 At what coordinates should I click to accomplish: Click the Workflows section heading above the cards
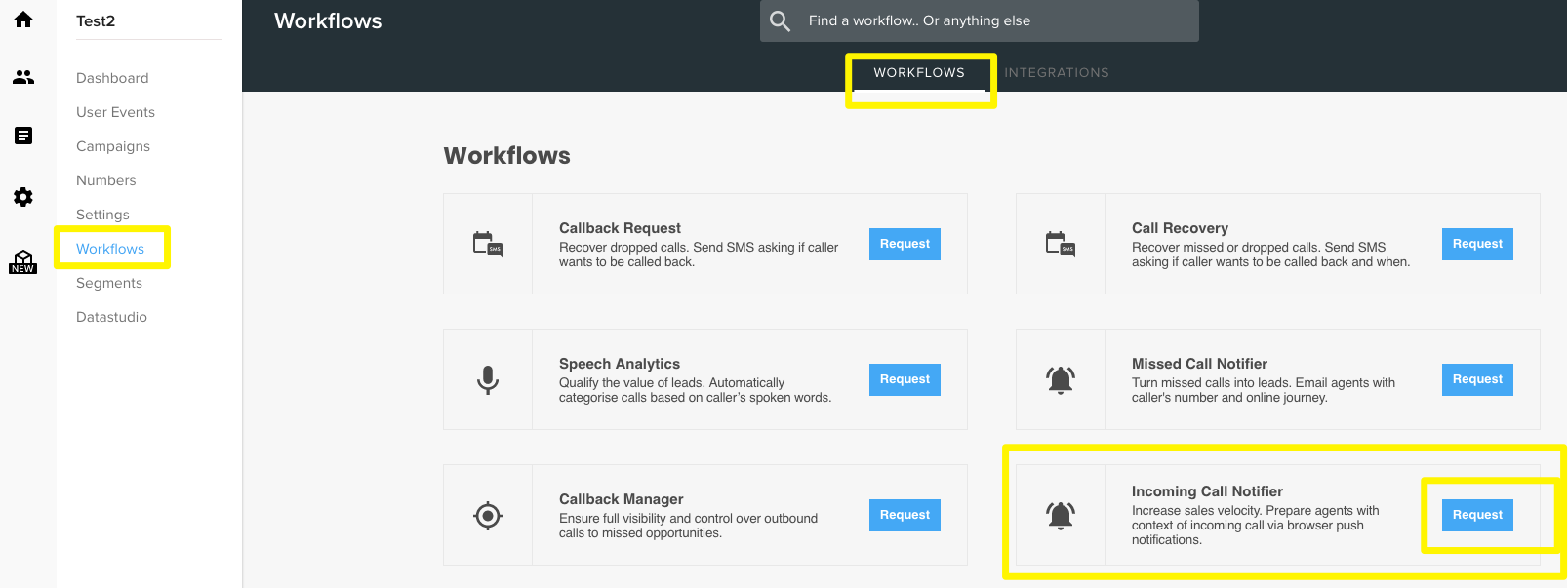tap(506, 156)
